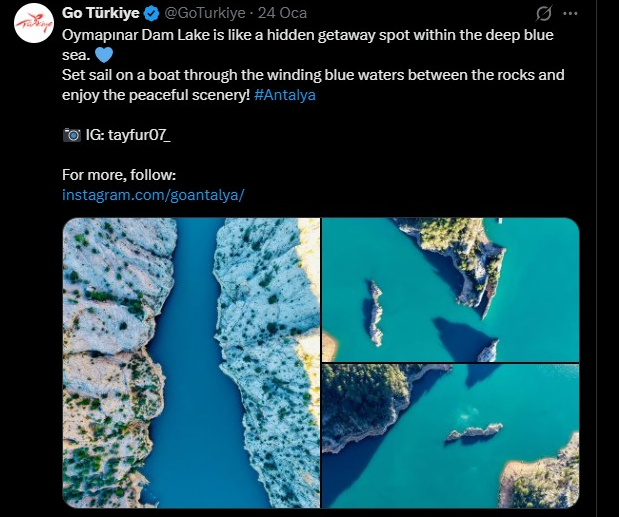Open the Go Türkiye display name
The width and height of the screenshot is (619, 517).
click(100, 14)
